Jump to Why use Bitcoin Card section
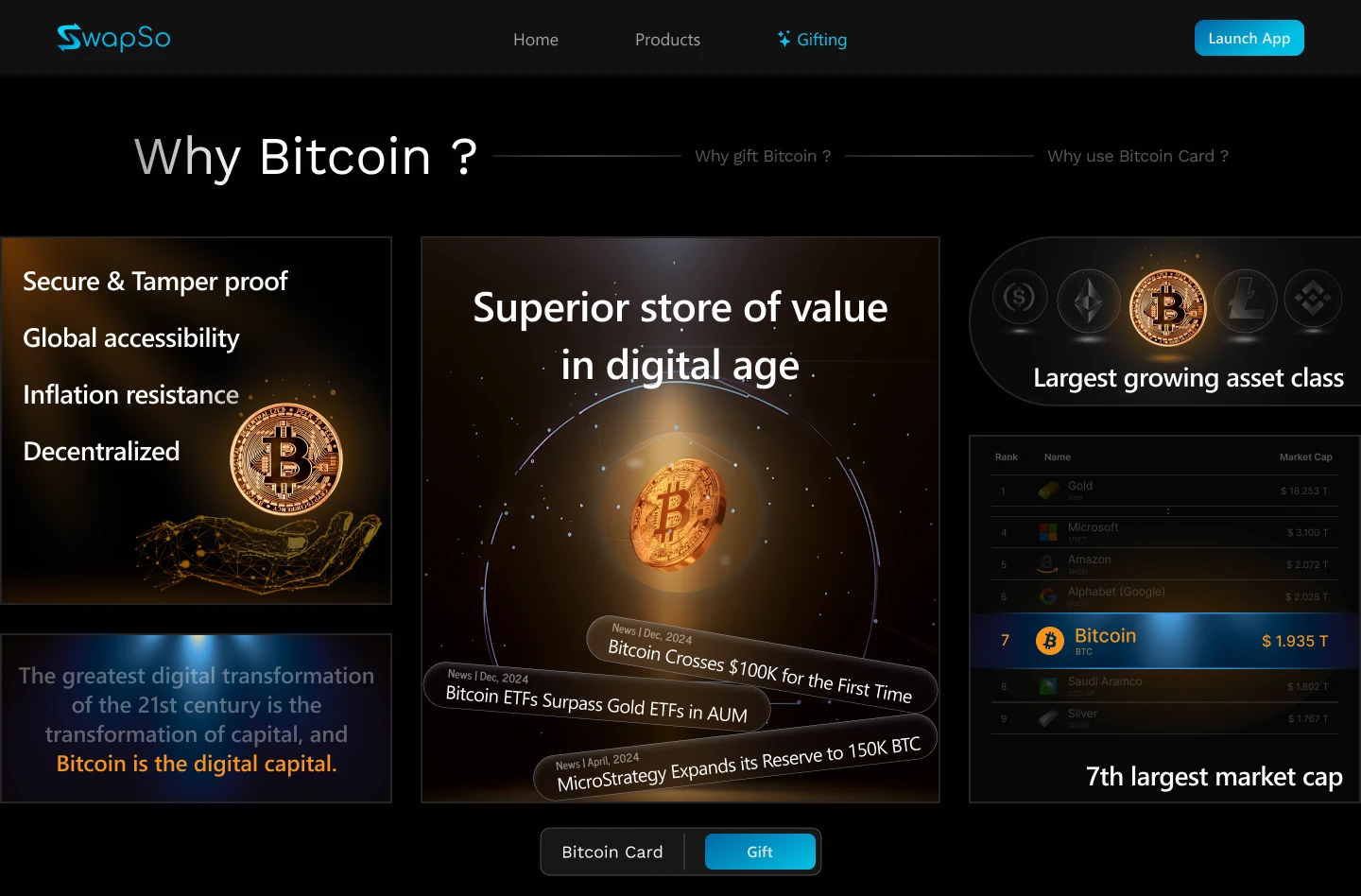This screenshot has width=1361, height=896. coord(1138,156)
